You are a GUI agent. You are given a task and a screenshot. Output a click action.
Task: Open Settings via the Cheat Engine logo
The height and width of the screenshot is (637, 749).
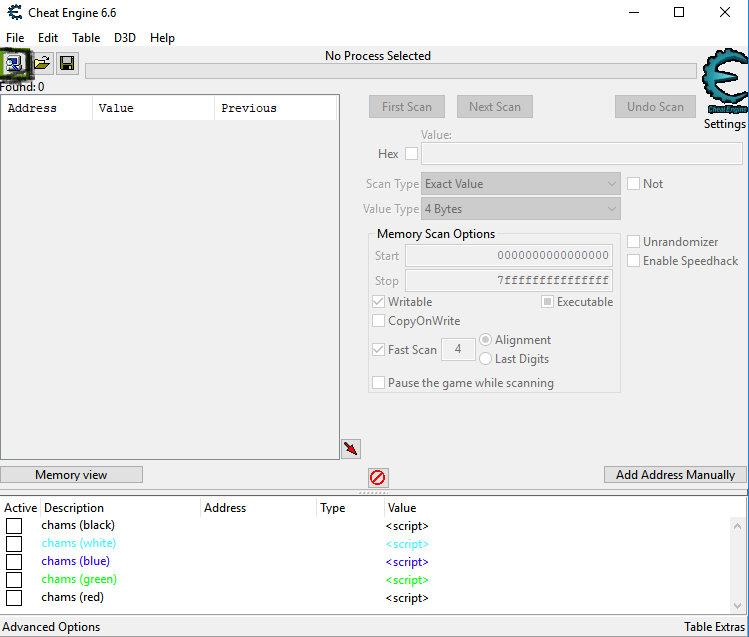point(725,81)
